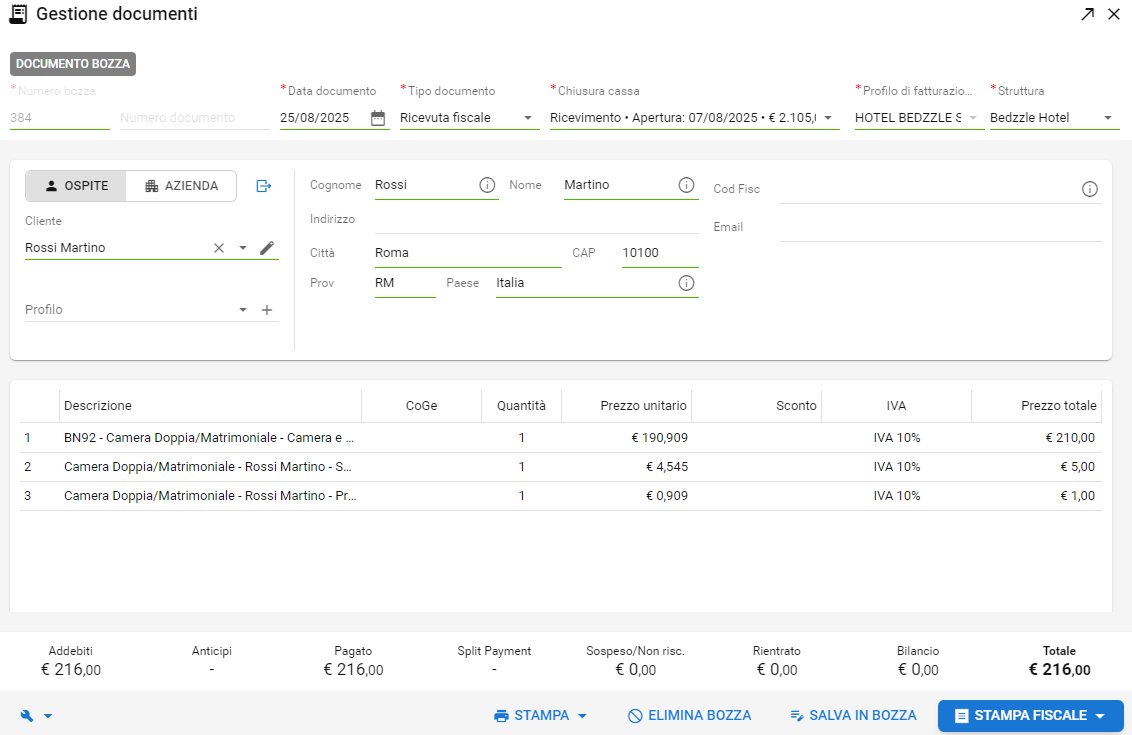The height and width of the screenshot is (735, 1132).
Task: Click the info icon next to Nome
Action: (686, 185)
